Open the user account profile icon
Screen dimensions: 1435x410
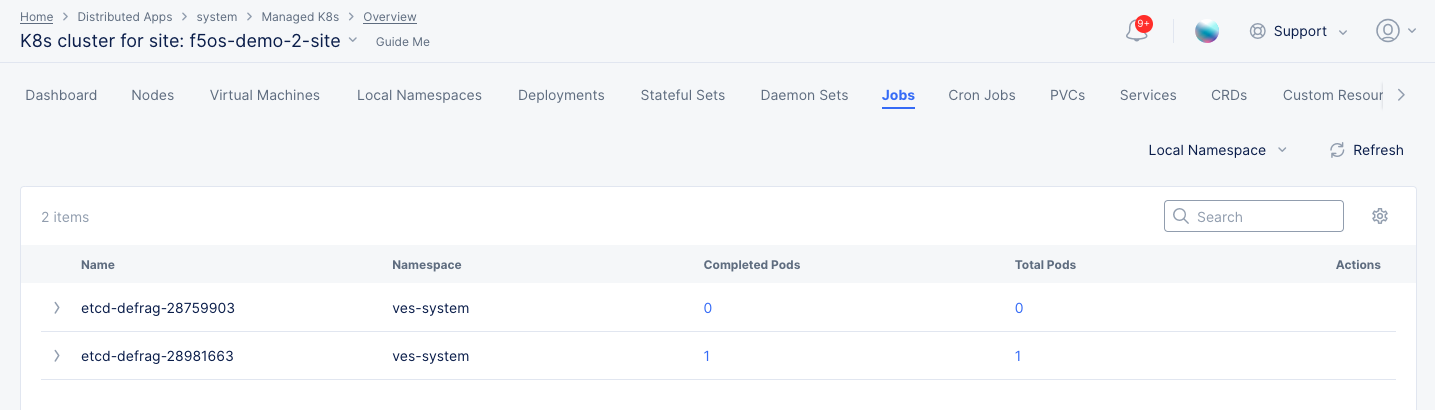click(1387, 31)
